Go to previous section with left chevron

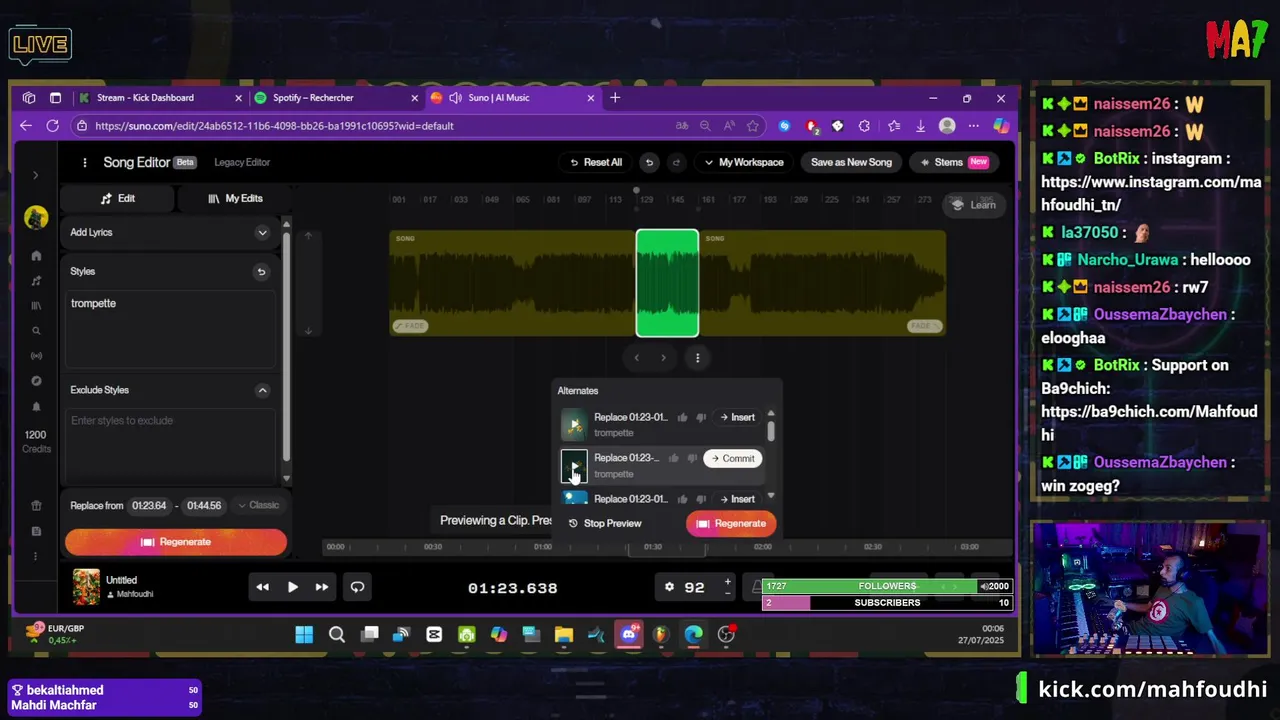pyautogui.click(x=637, y=357)
